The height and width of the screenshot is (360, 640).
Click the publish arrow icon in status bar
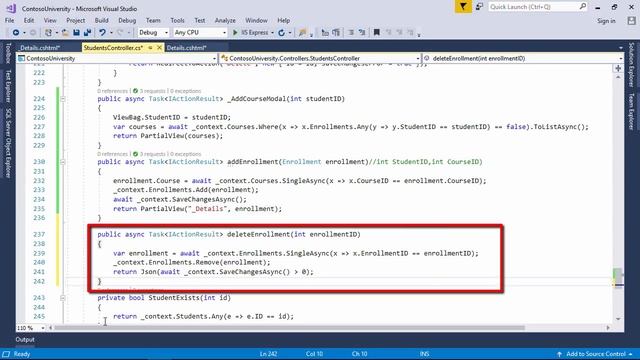click(559, 354)
